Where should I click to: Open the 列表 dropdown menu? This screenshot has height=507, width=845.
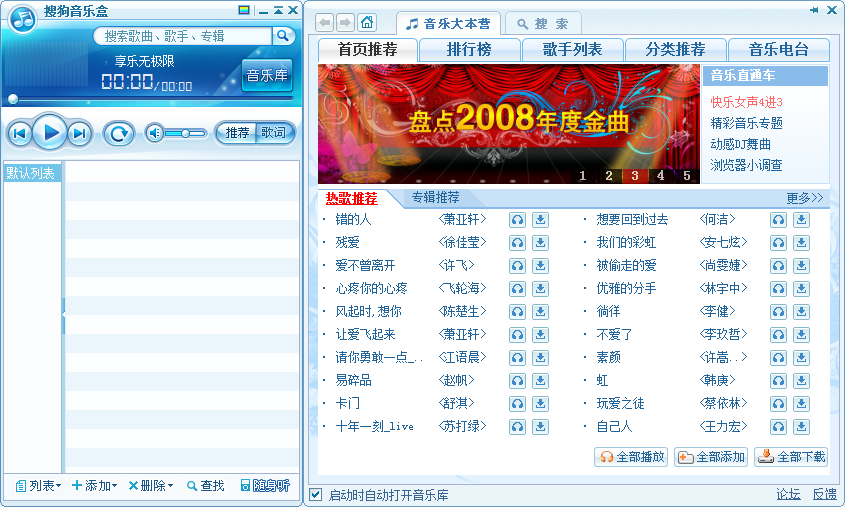pyautogui.click(x=38, y=486)
